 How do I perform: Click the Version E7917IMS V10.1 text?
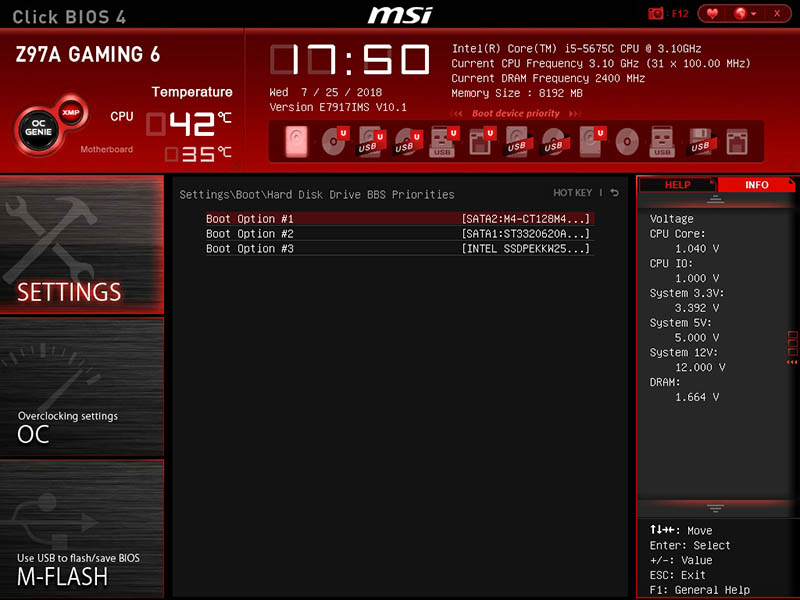338,107
